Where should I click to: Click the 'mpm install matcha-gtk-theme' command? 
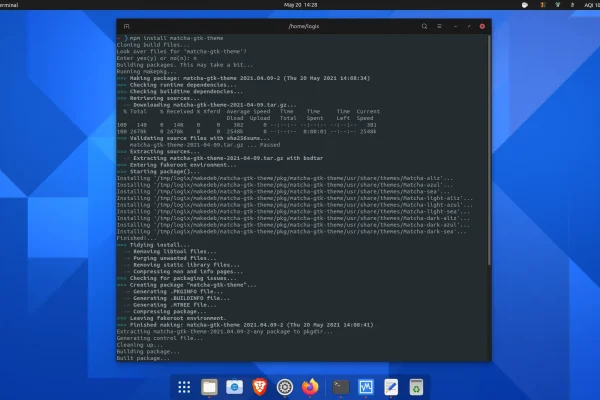(x=176, y=38)
